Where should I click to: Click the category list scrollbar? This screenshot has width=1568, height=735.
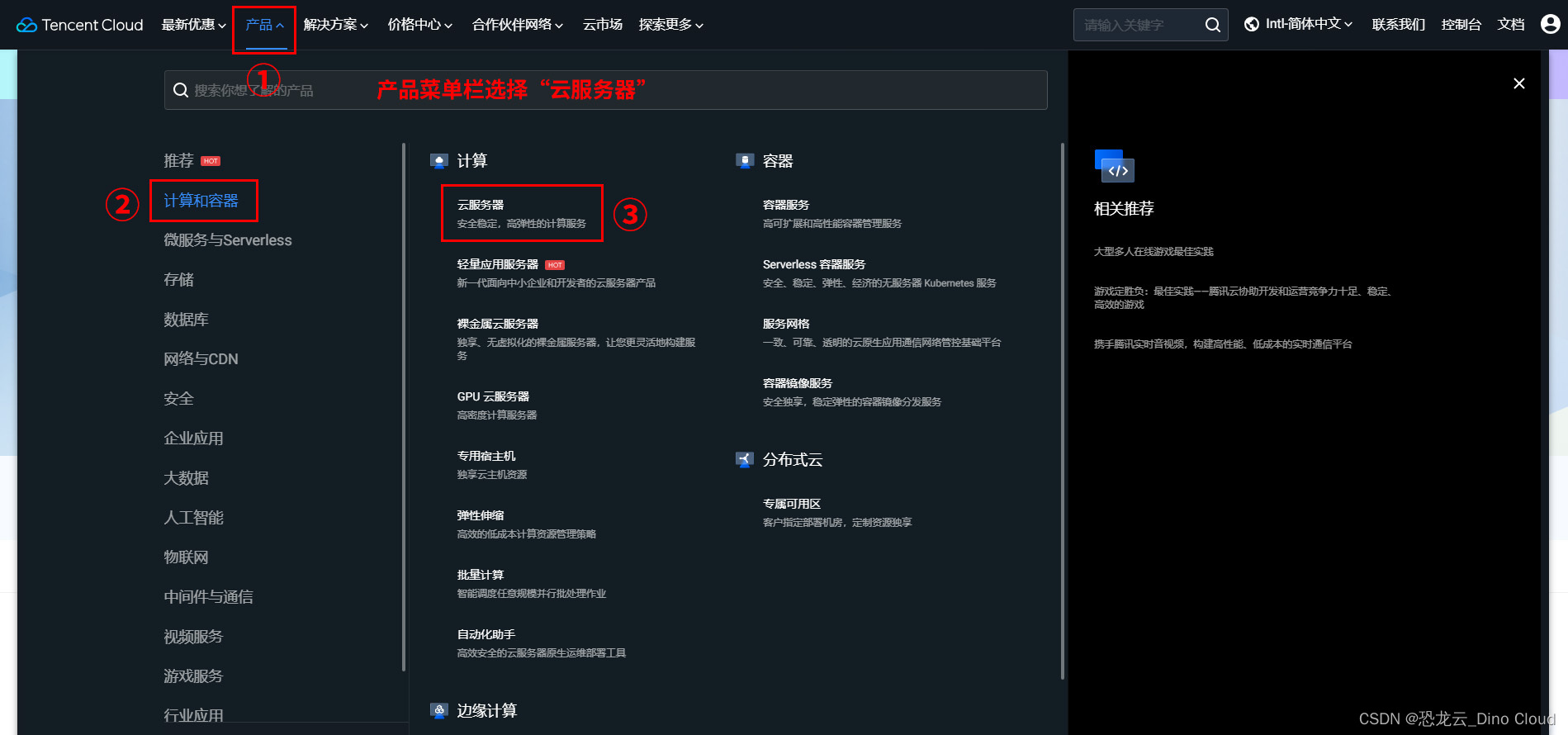point(404,407)
